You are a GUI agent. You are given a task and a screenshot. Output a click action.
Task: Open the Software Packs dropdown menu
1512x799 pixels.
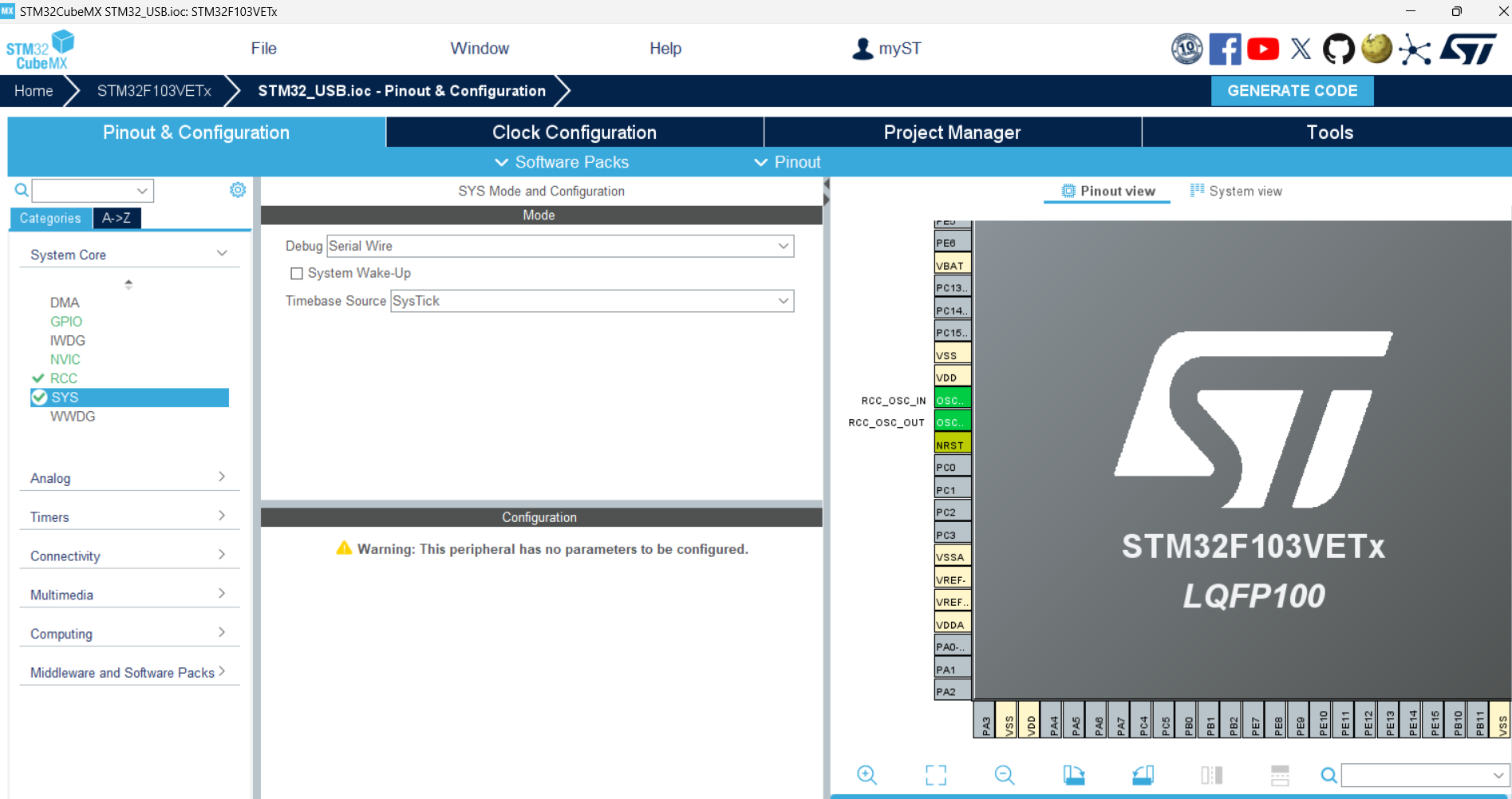[x=562, y=162]
